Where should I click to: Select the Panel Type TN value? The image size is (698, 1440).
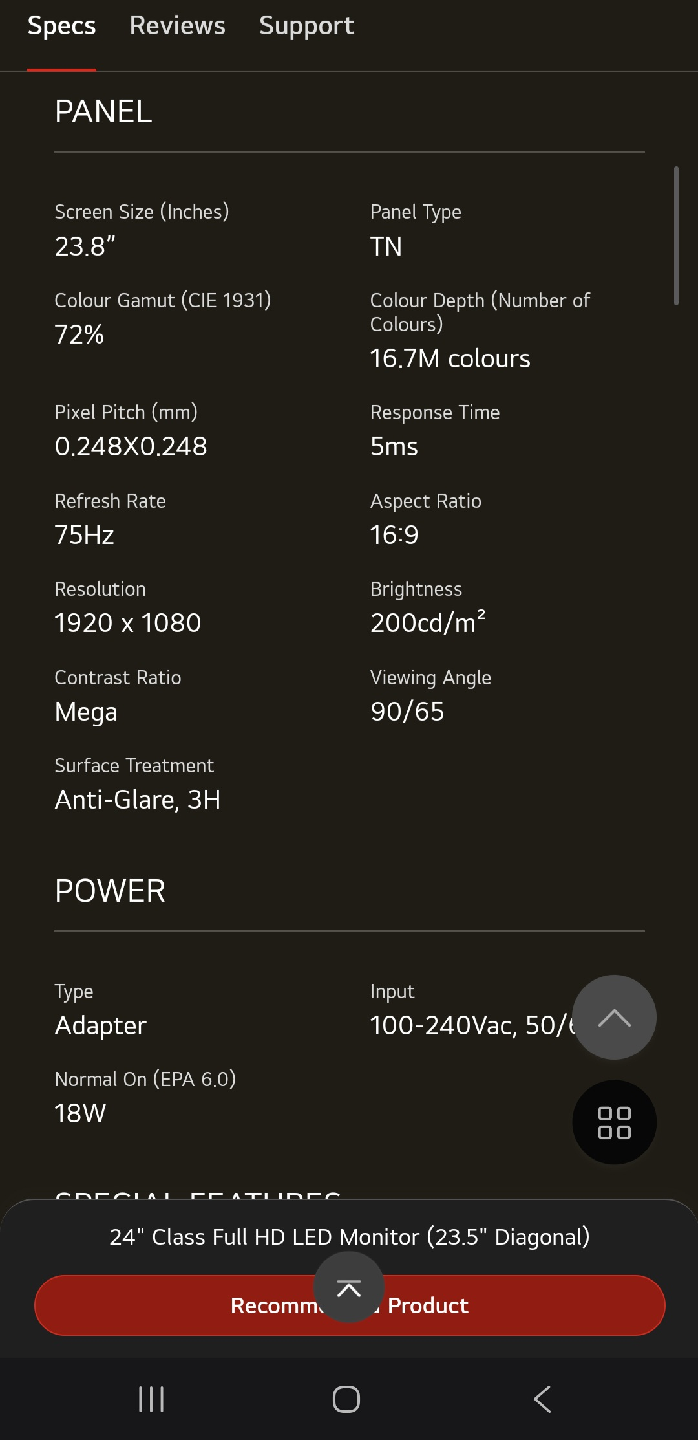386,247
